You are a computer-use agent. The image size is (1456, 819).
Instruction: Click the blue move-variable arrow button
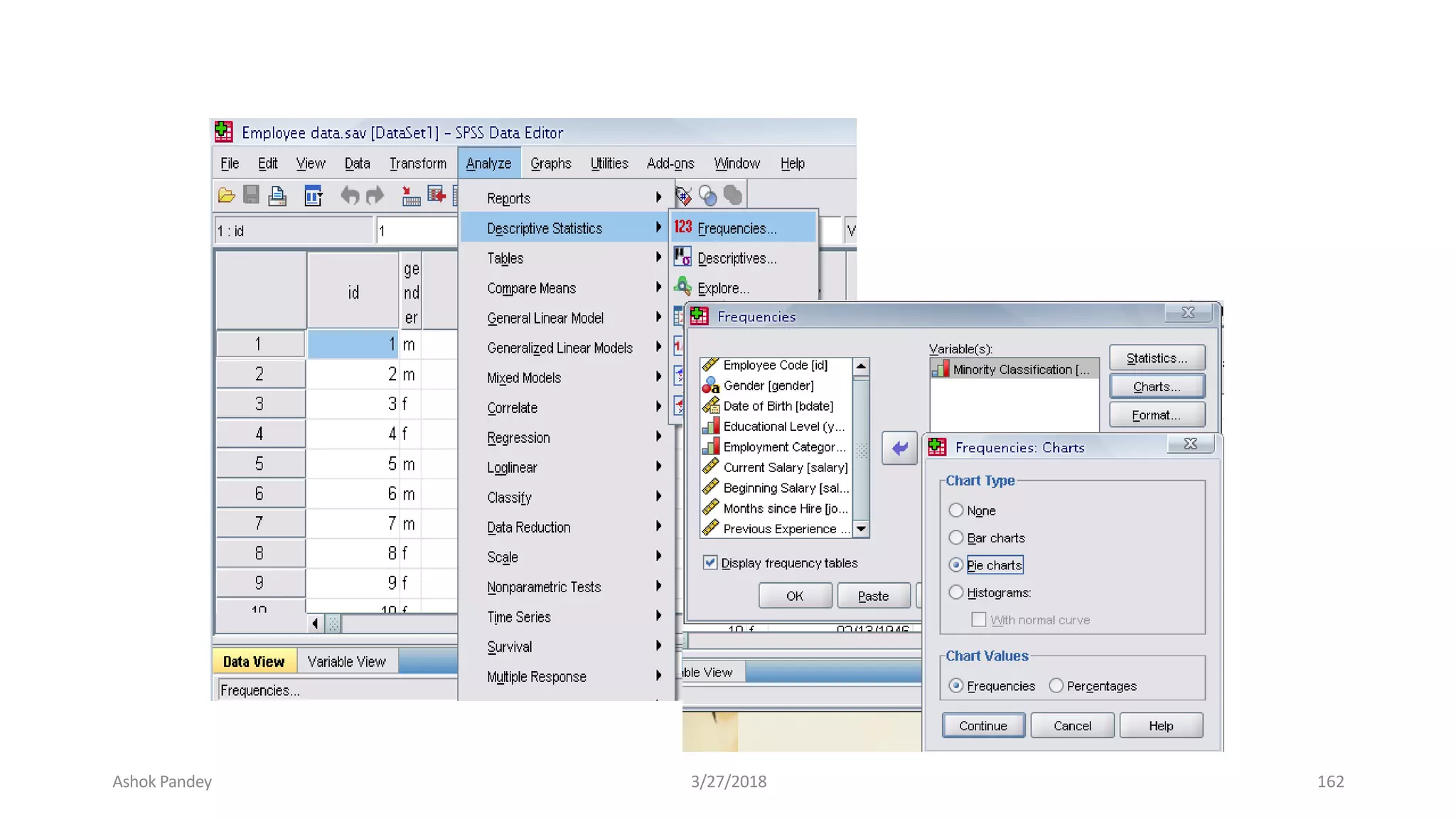coord(899,449)
